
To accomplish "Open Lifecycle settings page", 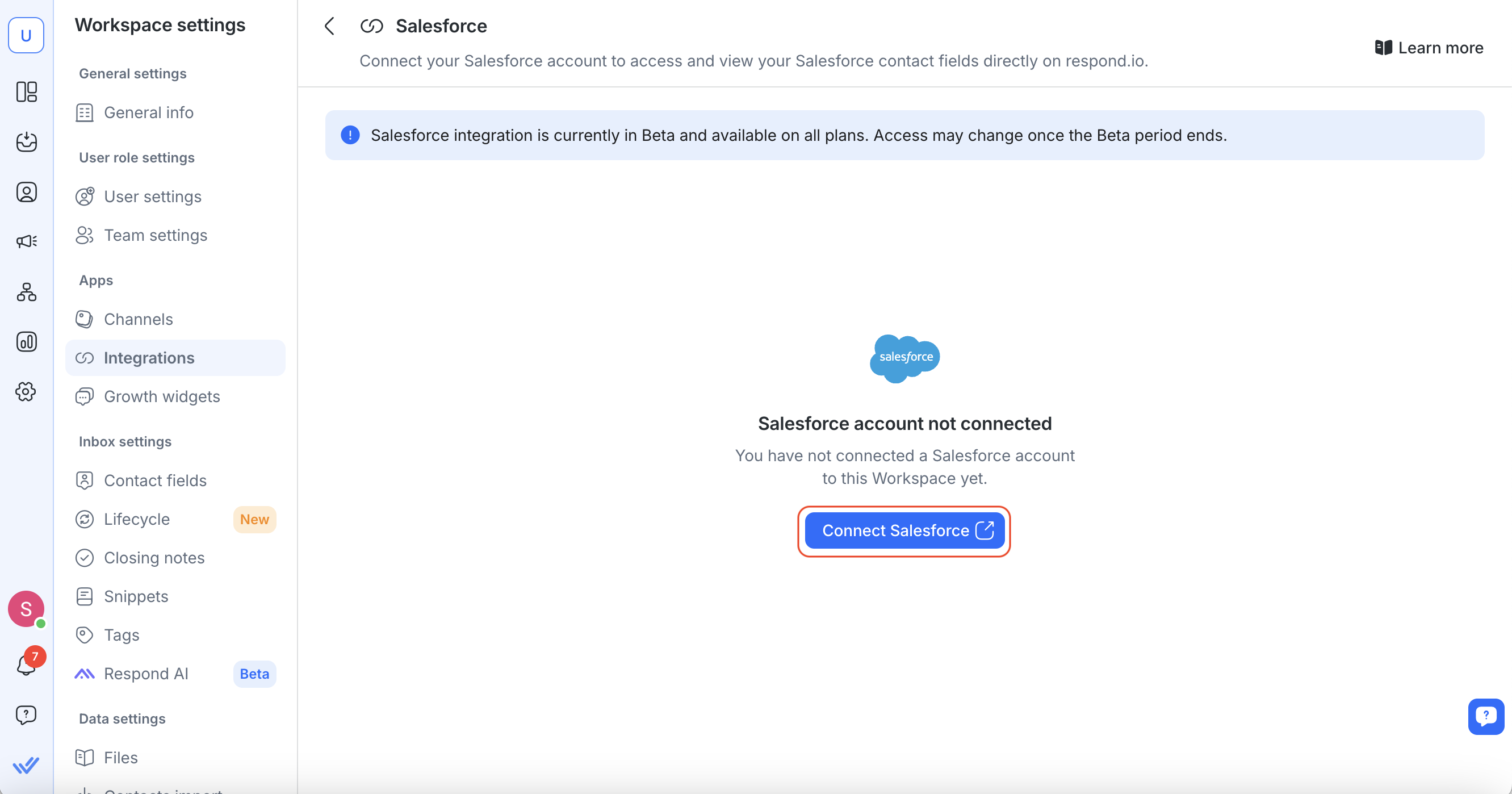I will 137,519.
